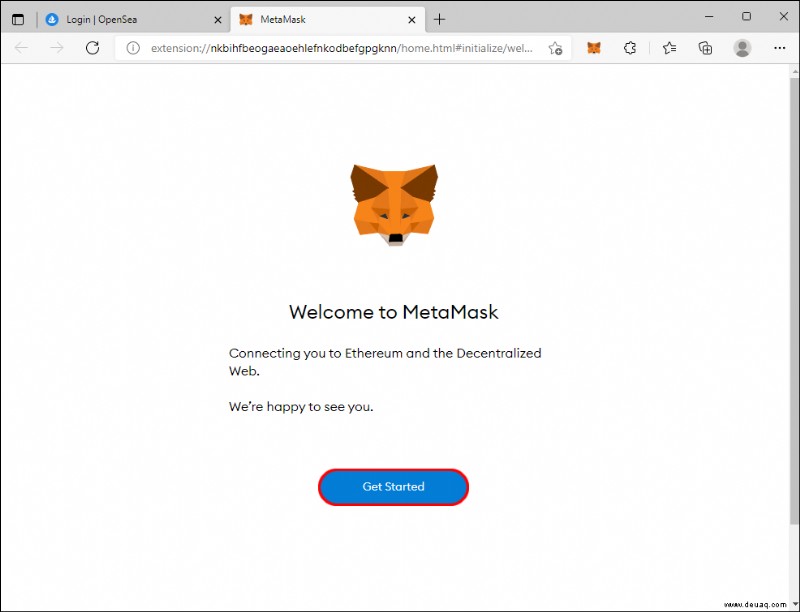
Task: Toggle the vertical tabs panel icon
Action: [18, 19]
